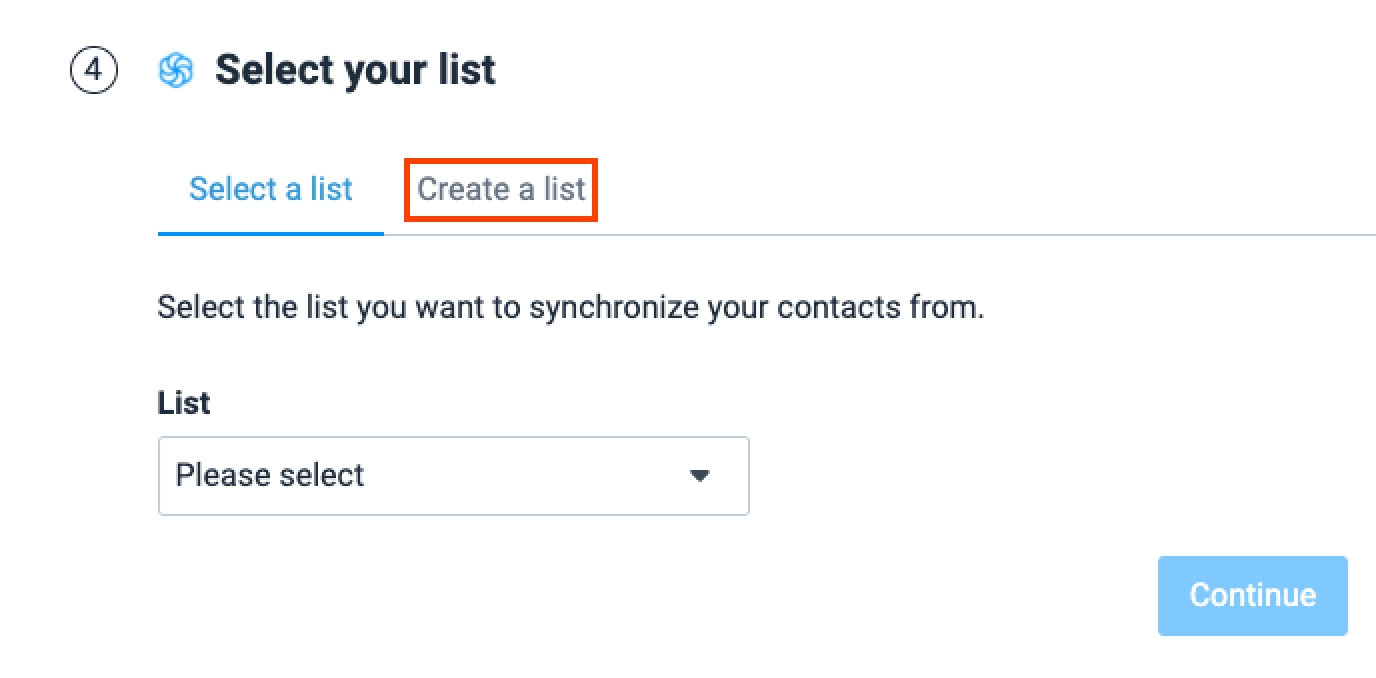This screenshot has width=1376, height=678.
Task: Click the synchronize contacts description text
Action: (x=570, y=307)
